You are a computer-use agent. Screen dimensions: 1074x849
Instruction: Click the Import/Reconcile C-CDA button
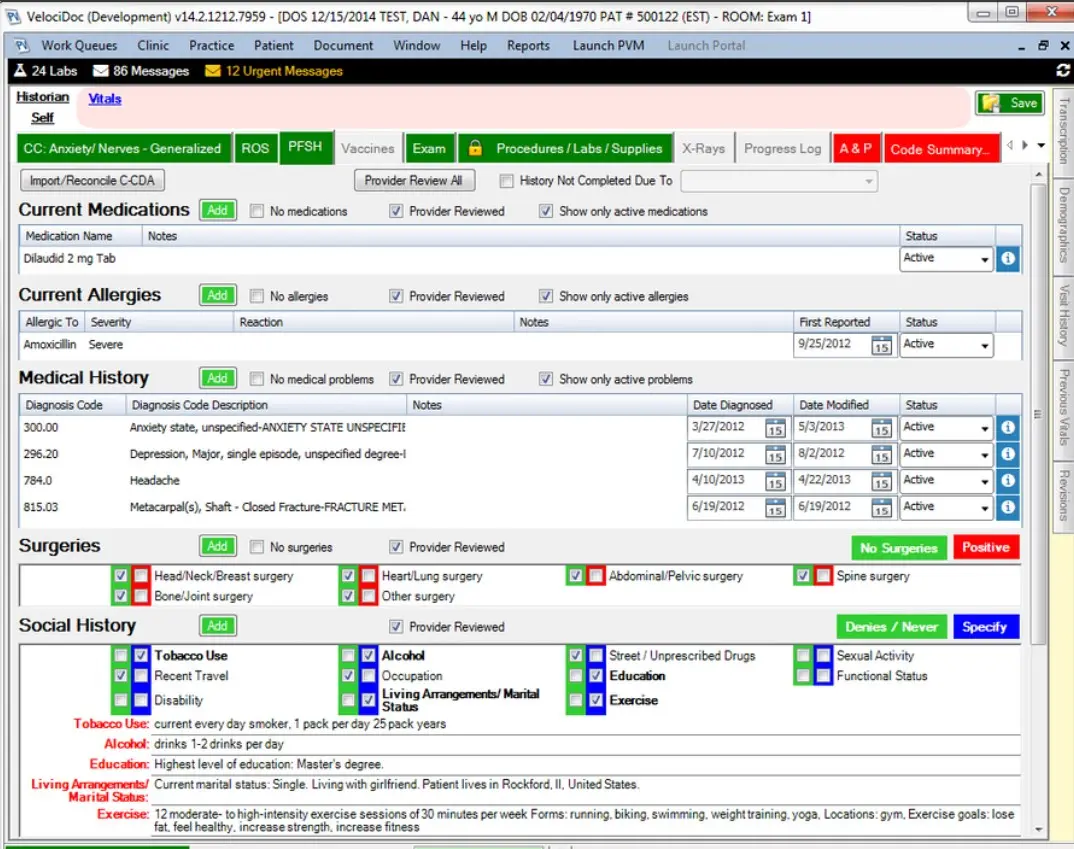[x=91, y=181]
